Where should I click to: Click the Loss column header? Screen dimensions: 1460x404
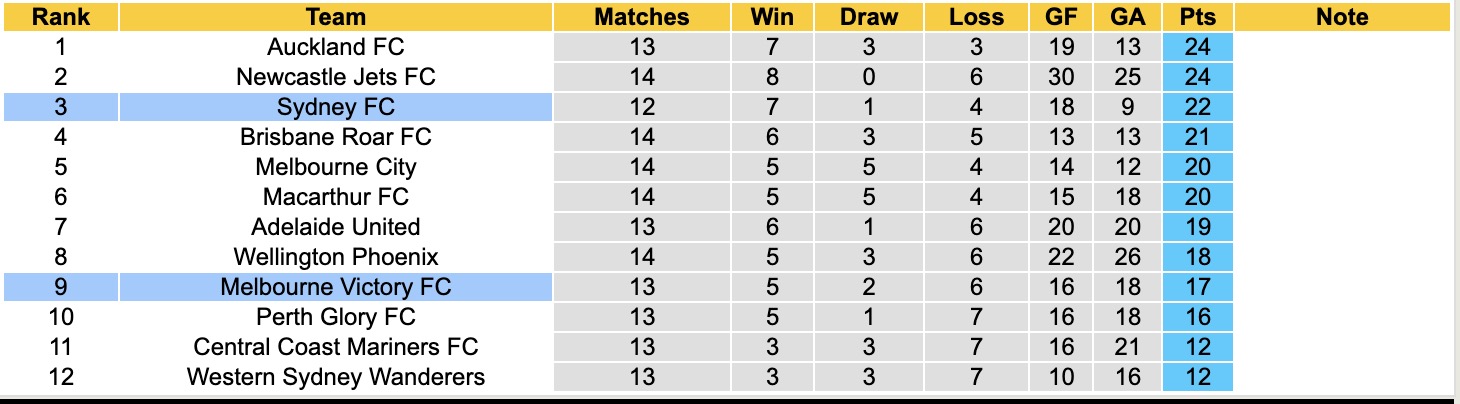(x=976, y=17)
